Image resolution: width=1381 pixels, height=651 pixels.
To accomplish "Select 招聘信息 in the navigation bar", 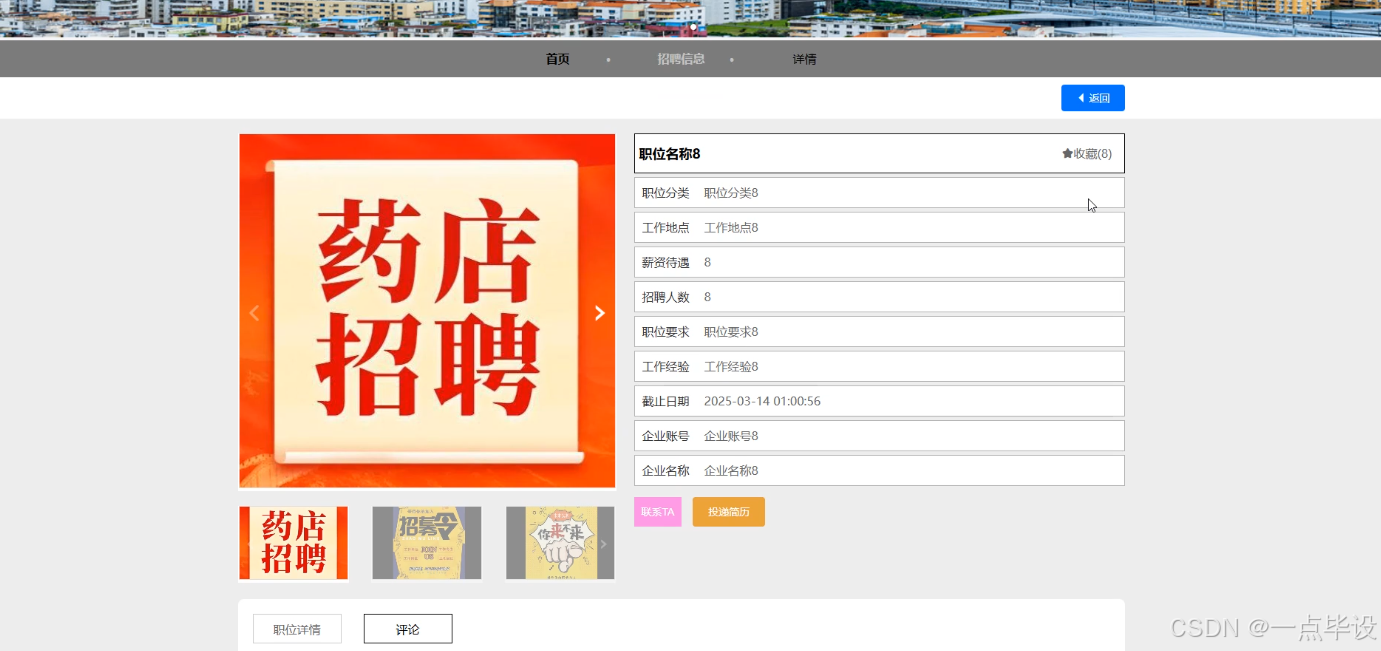I will tap(681, 59).
